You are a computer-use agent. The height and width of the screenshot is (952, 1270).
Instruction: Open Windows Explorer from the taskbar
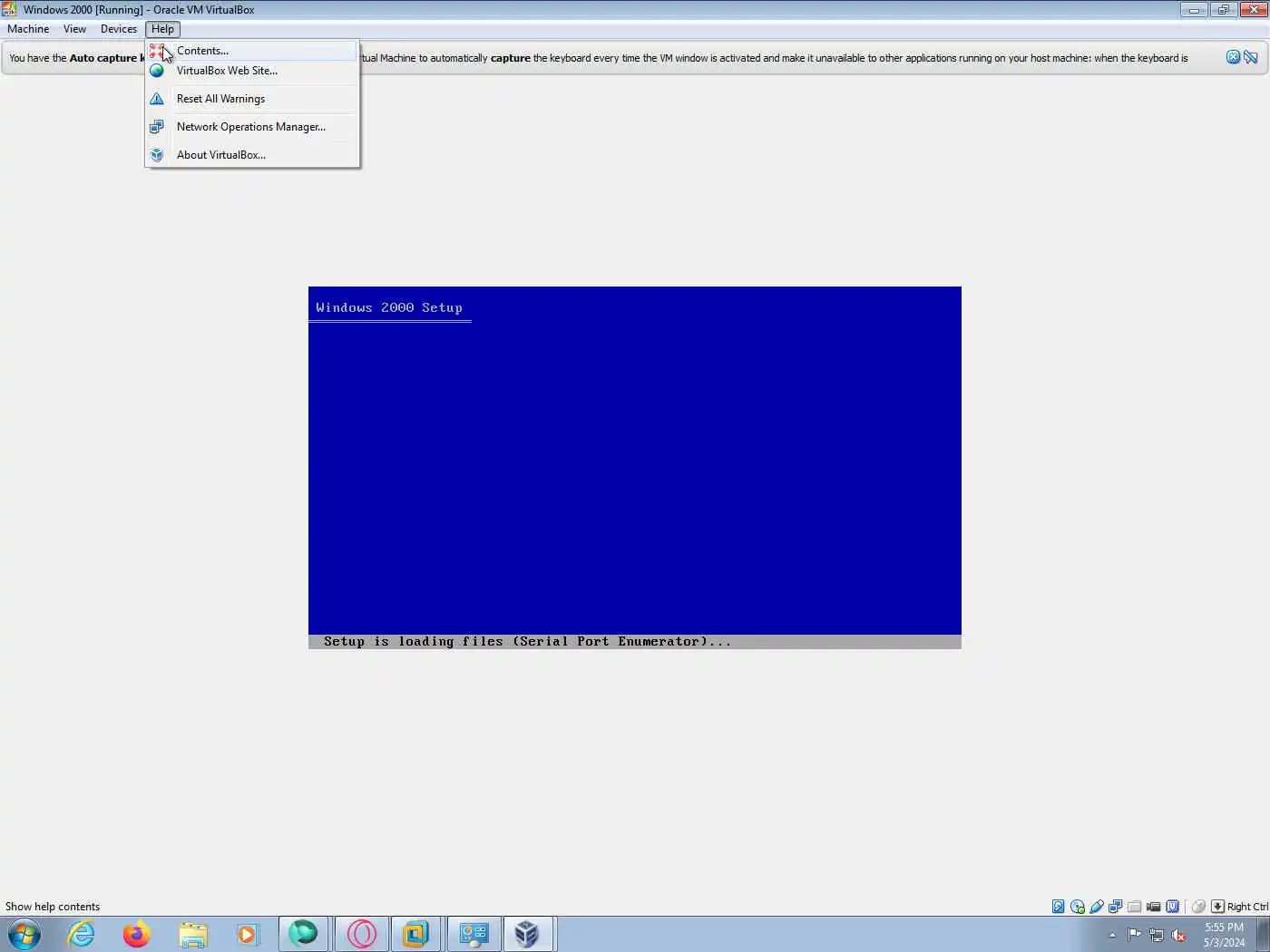click(x=193, y=934)
